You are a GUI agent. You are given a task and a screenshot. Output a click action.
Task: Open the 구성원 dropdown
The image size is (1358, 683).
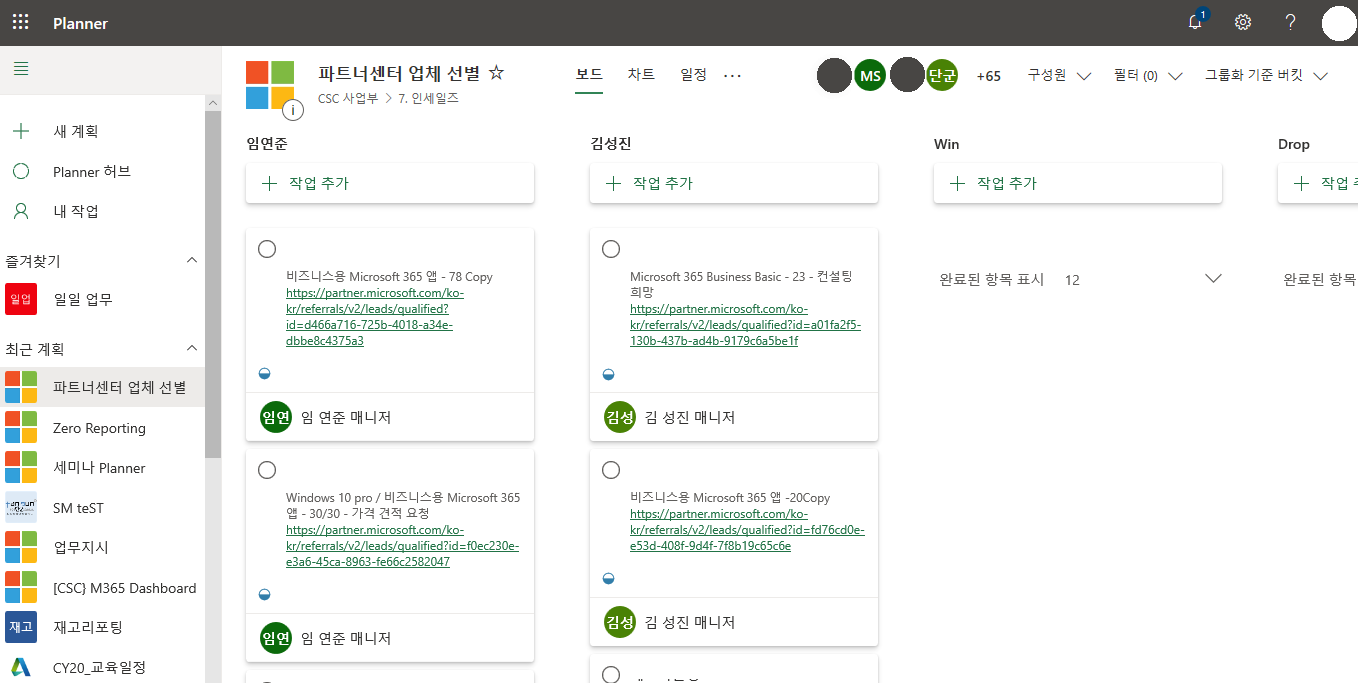tap(1059, 76)
